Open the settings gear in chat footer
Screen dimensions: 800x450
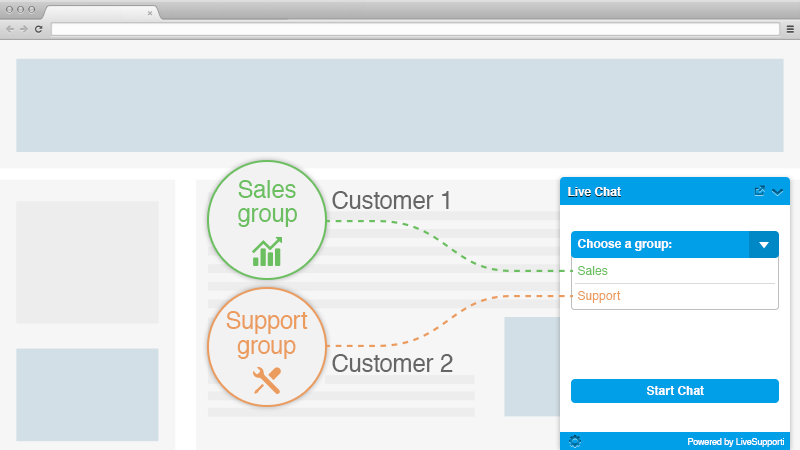[x=575, y=441]
